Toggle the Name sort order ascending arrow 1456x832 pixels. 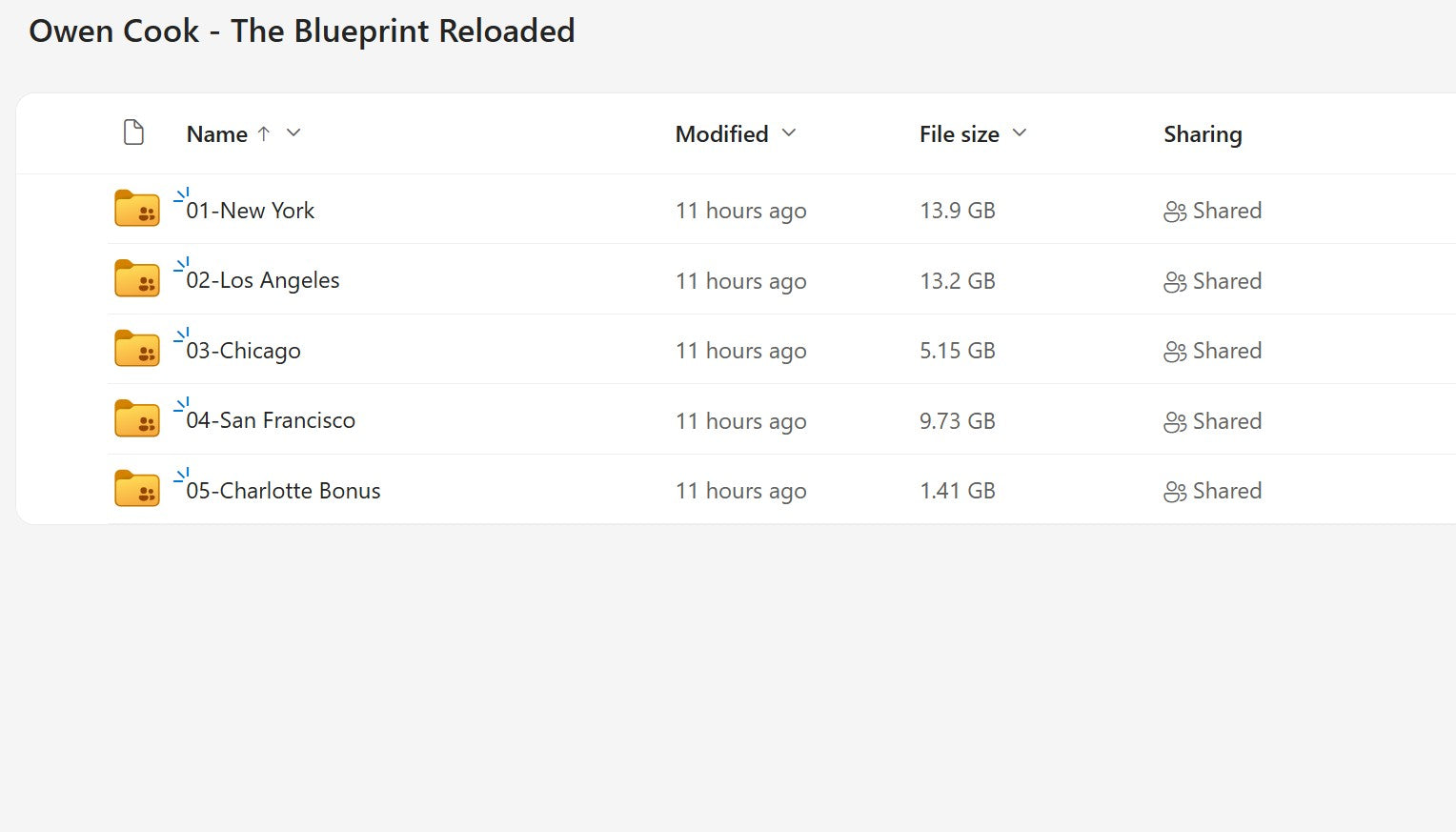point(264,133)
